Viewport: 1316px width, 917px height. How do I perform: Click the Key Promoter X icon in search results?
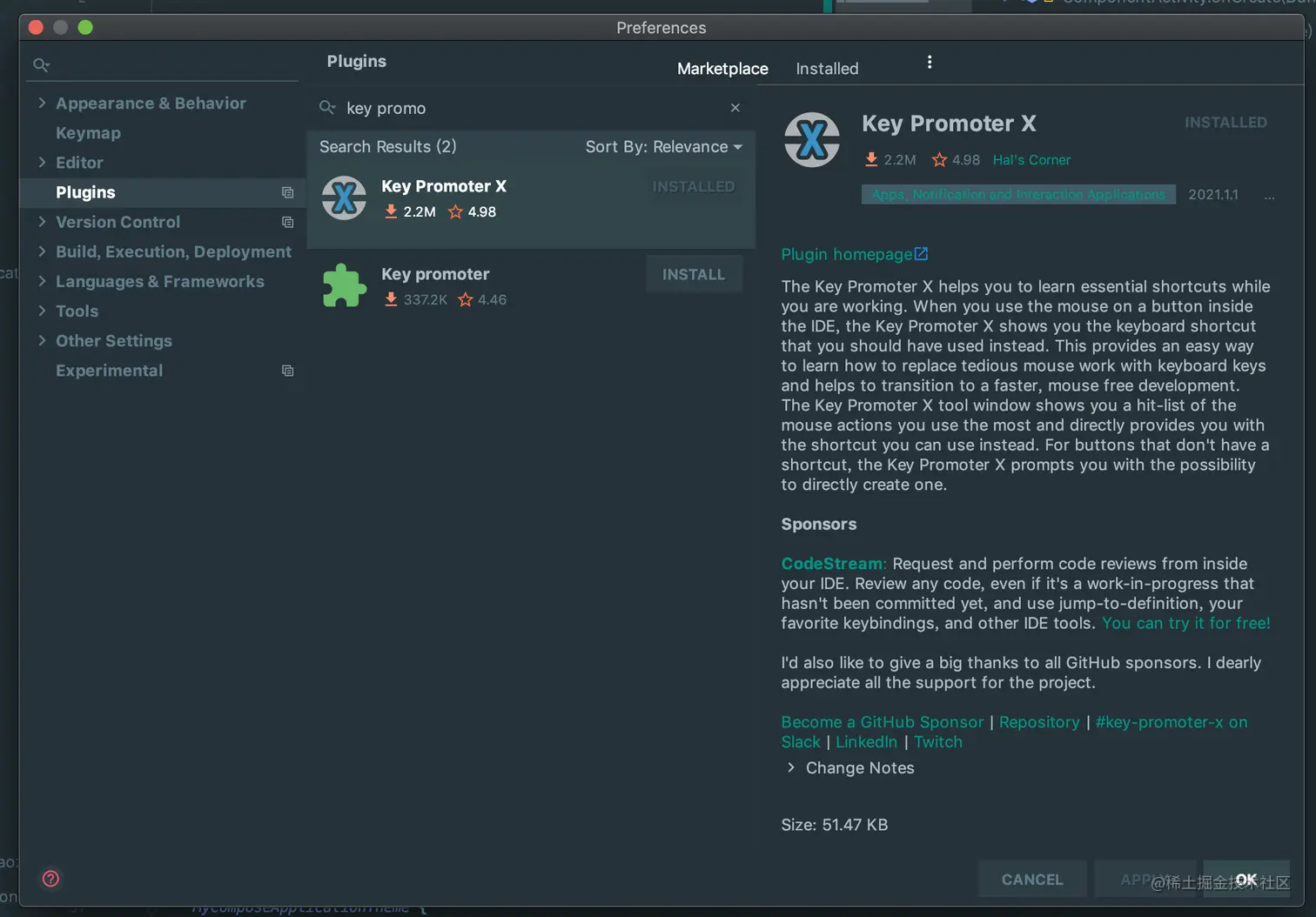pos(344,198)
